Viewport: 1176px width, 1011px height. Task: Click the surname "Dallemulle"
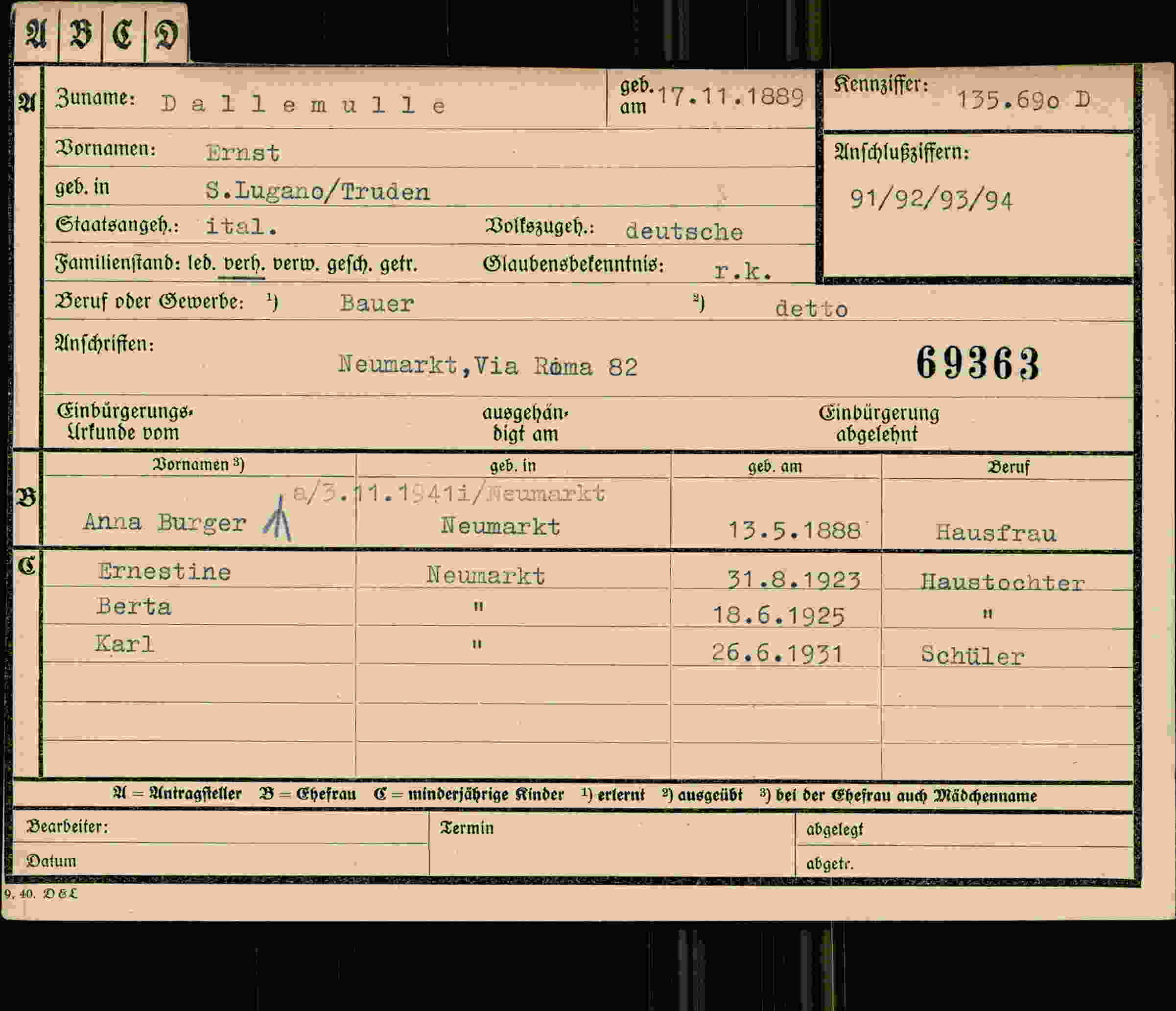tap(304, 104)
